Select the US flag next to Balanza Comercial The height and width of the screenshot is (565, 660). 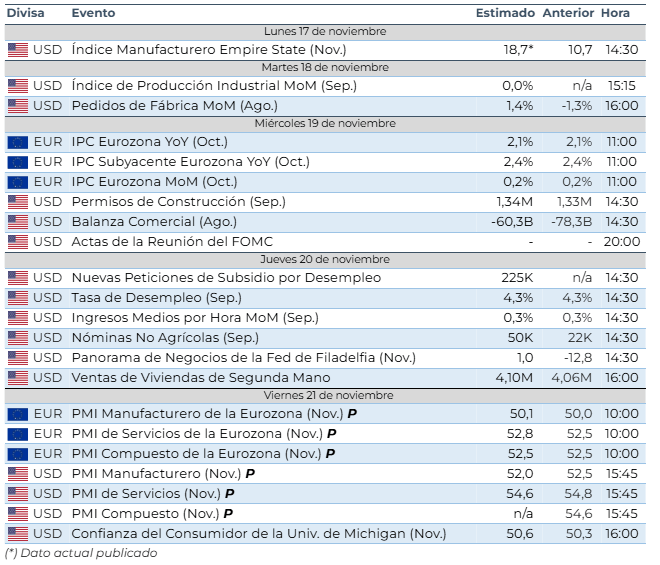(x=18, y=221)
